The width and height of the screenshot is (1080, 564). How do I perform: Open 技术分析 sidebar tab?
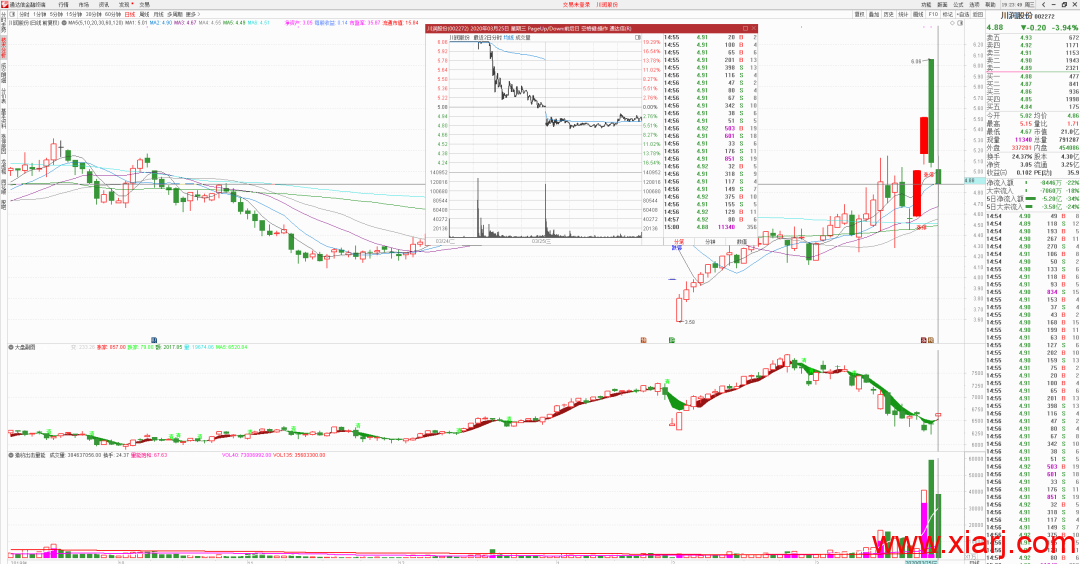[x=3, y=45]
